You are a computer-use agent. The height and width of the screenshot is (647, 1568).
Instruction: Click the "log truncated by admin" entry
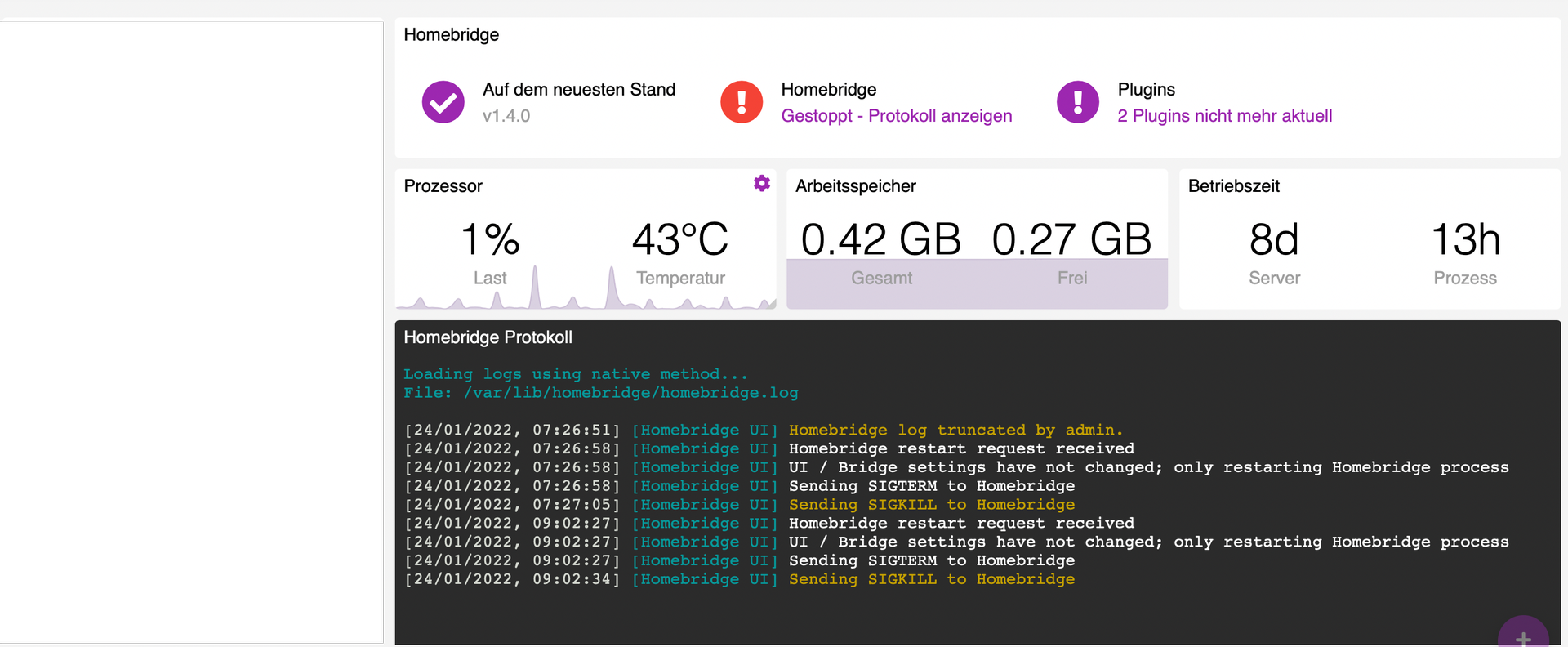click(955, 431)
